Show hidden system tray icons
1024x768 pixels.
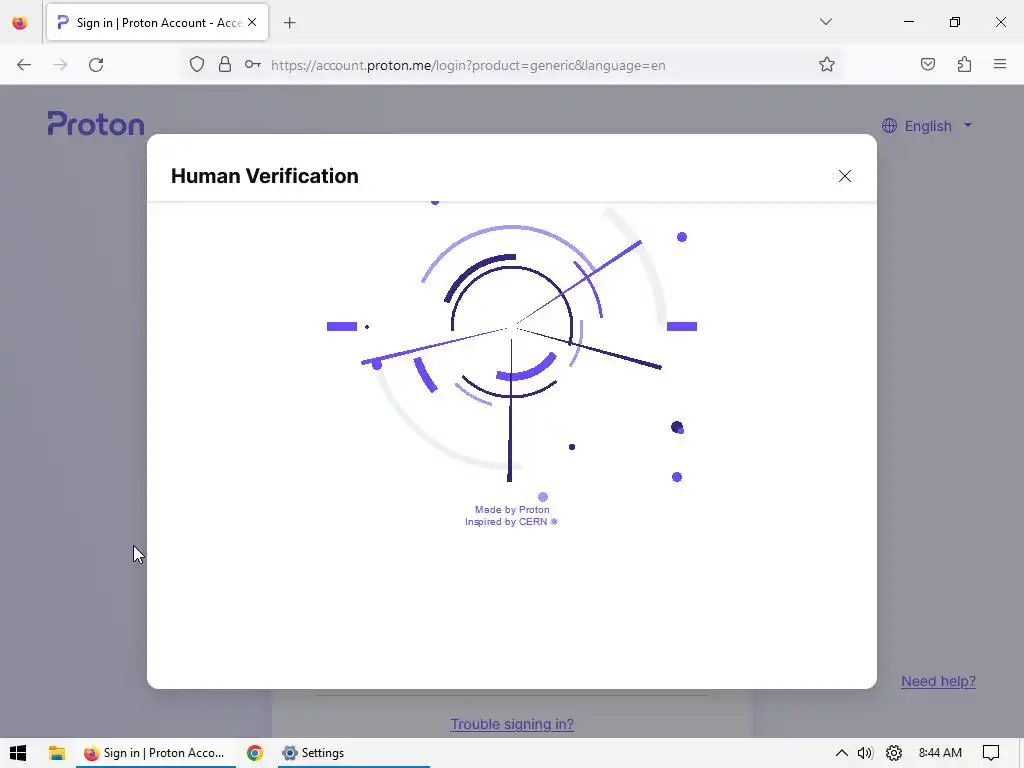coord(842,753)
